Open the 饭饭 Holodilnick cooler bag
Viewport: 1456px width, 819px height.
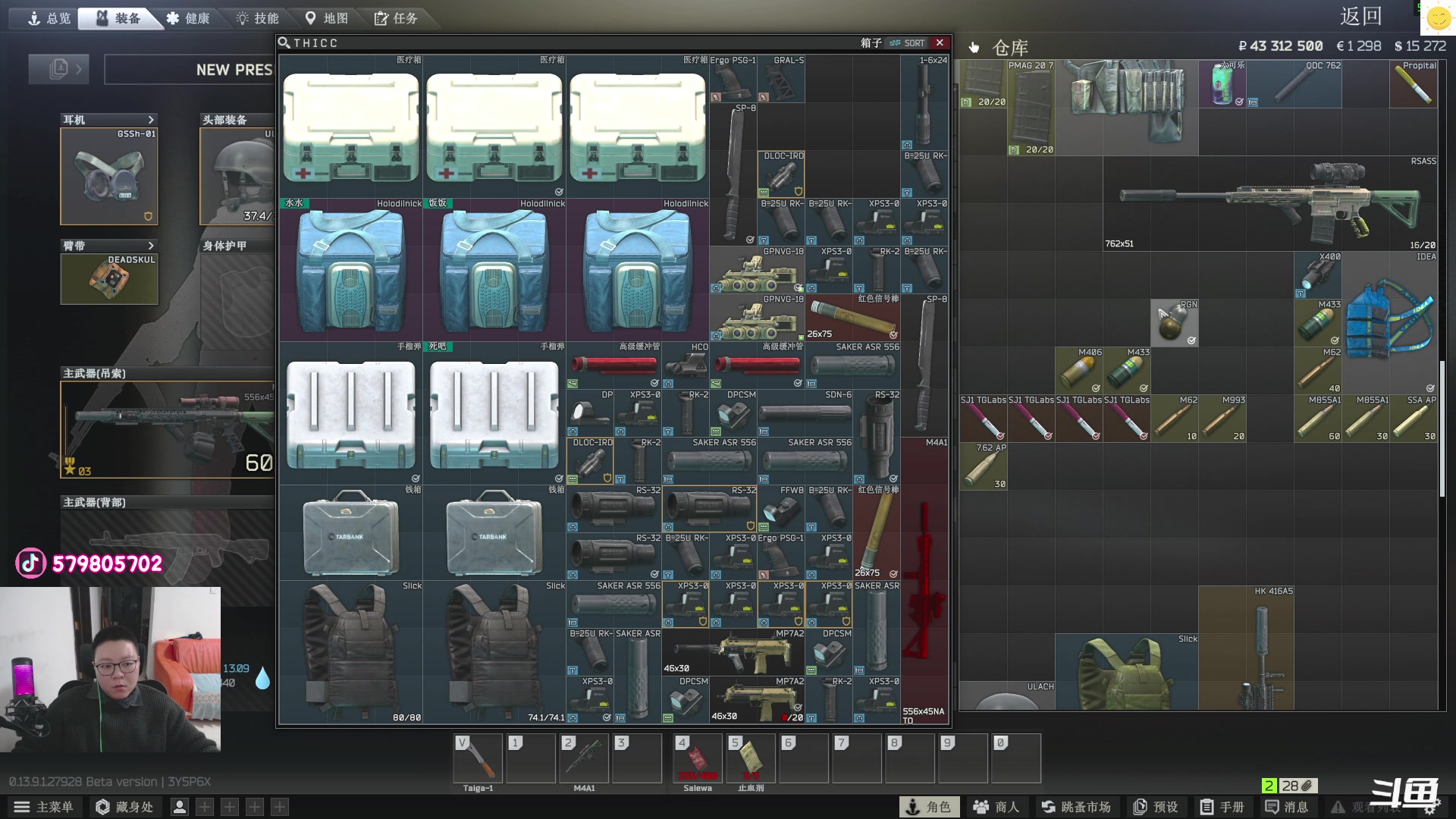tap(494, 270)
